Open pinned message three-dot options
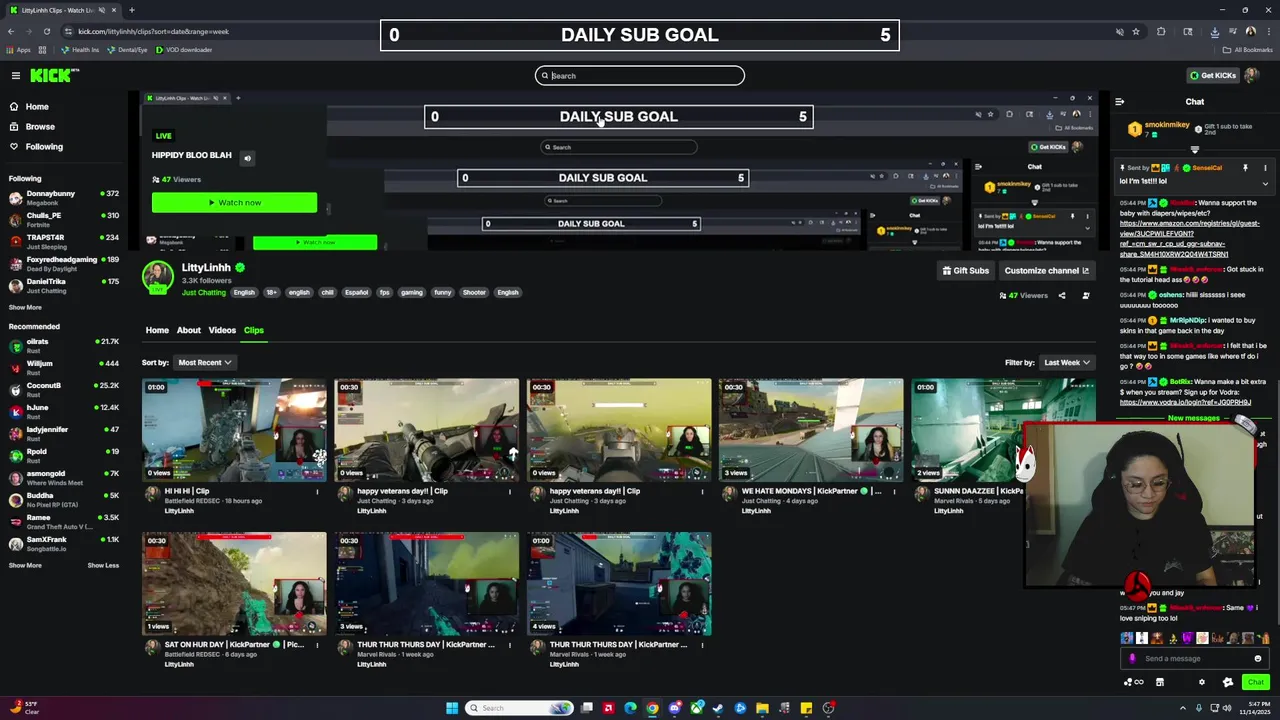 point(1265,168)
